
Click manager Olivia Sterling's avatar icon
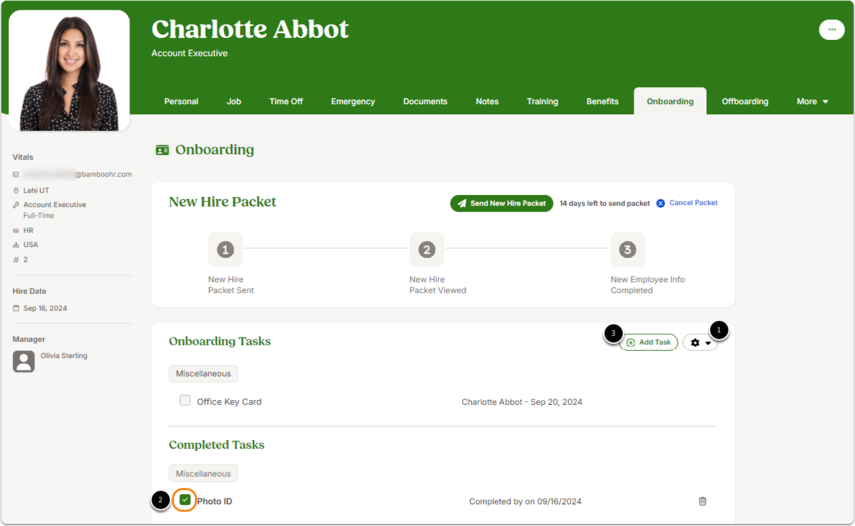tap(23, 361)
